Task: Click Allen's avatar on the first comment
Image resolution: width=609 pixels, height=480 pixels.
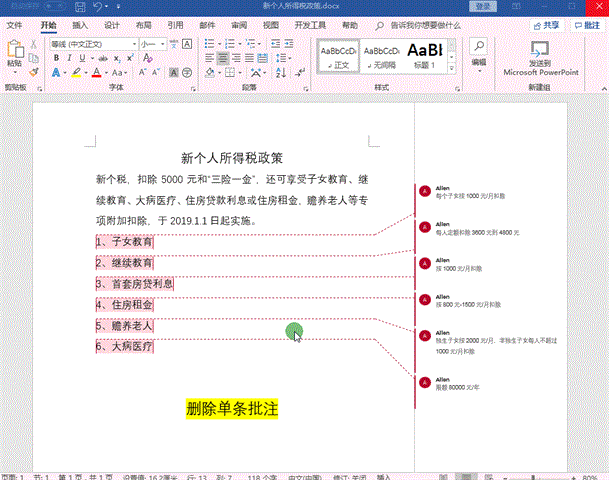Action: coord(425,190)
